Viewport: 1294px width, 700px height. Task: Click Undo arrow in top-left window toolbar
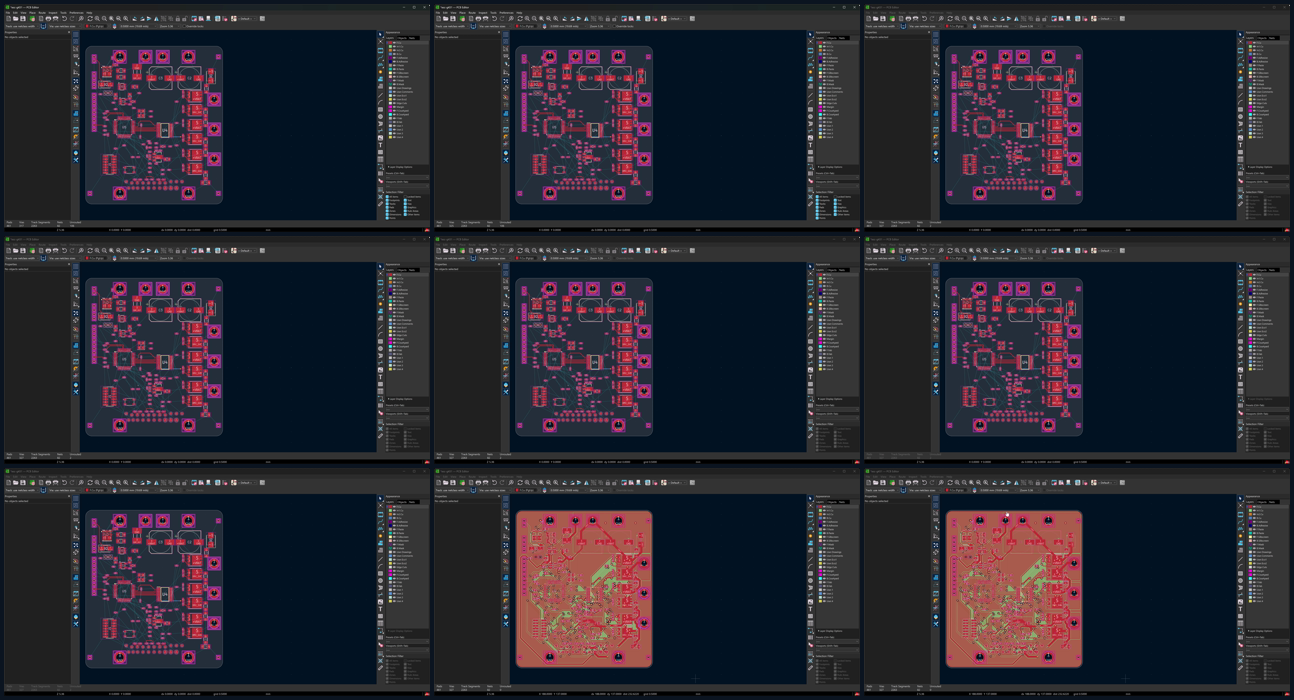[x=64, y=19]
